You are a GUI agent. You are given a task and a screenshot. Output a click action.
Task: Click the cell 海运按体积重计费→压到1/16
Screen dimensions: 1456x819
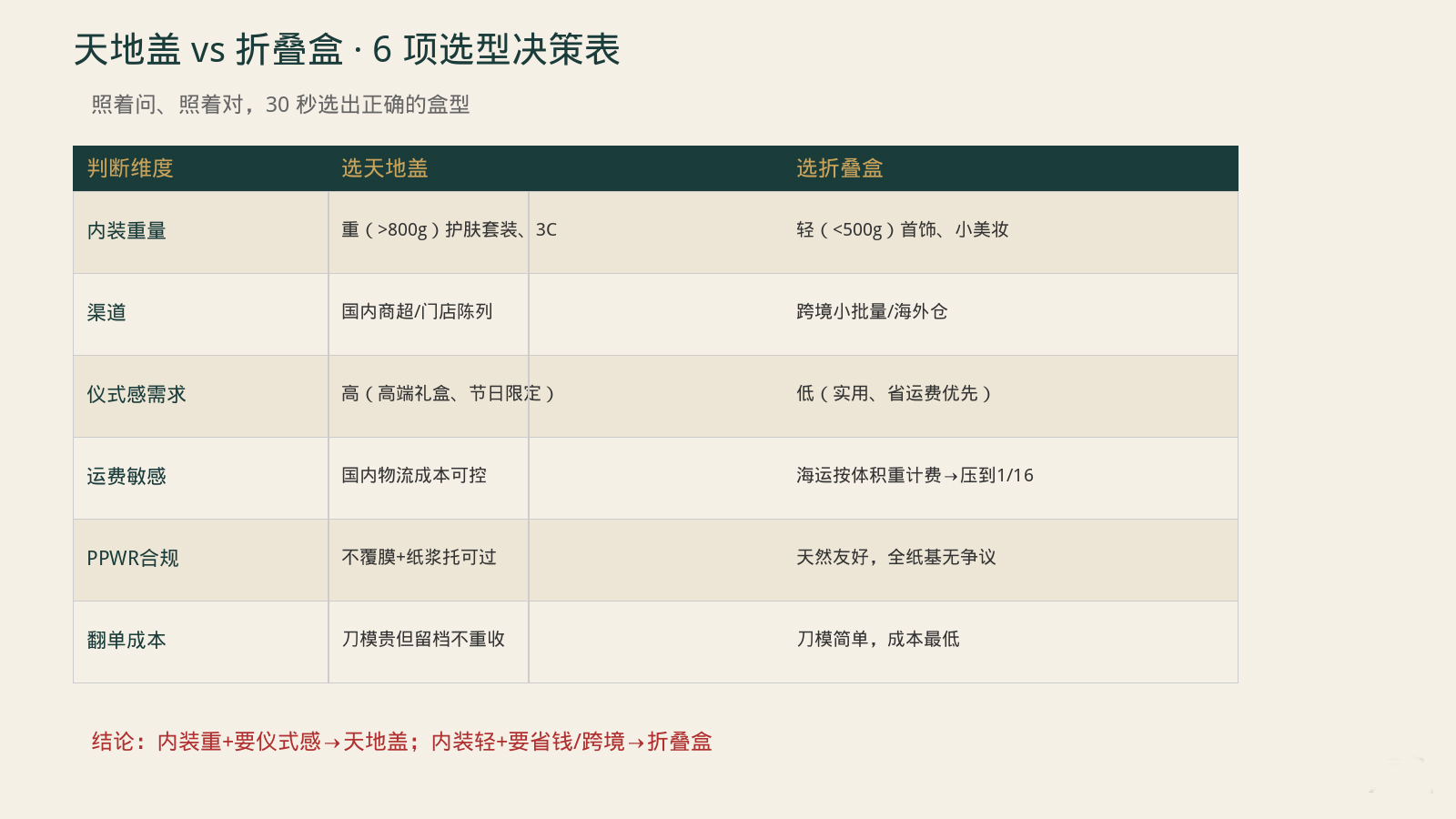pyautogui.click(x=915, y=476)
